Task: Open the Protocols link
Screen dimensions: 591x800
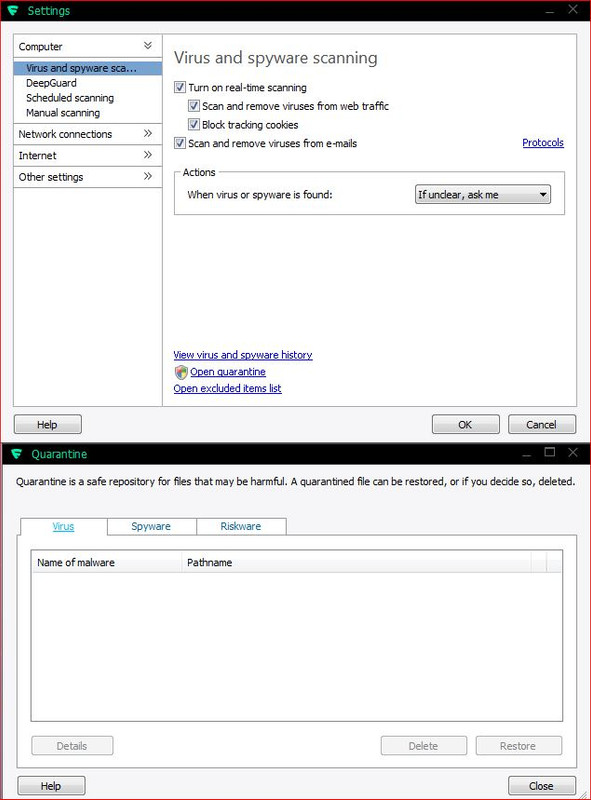Action: coord(543,143)
